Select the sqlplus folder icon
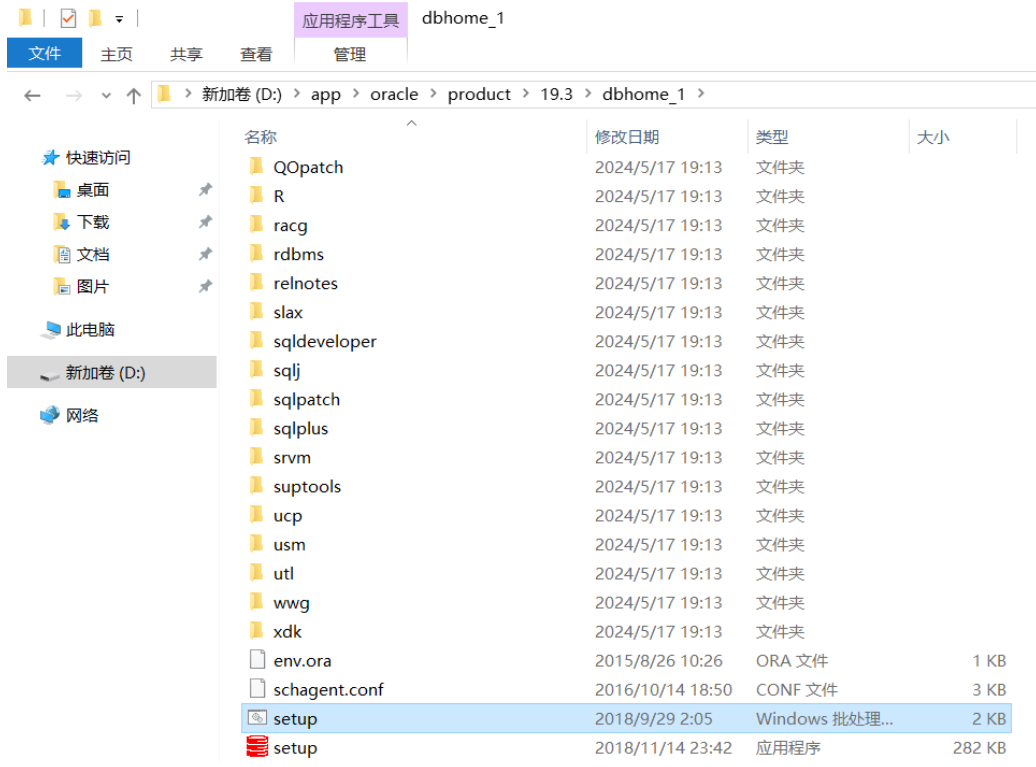 click(257, 427)
